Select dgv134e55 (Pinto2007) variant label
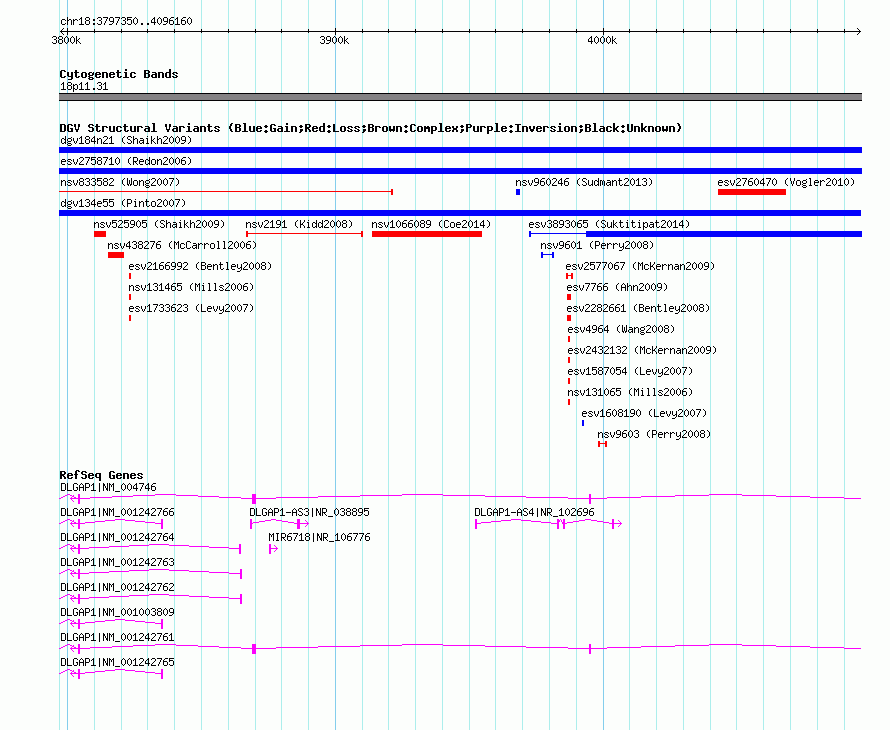890x730 pixels. coord(123,203)
